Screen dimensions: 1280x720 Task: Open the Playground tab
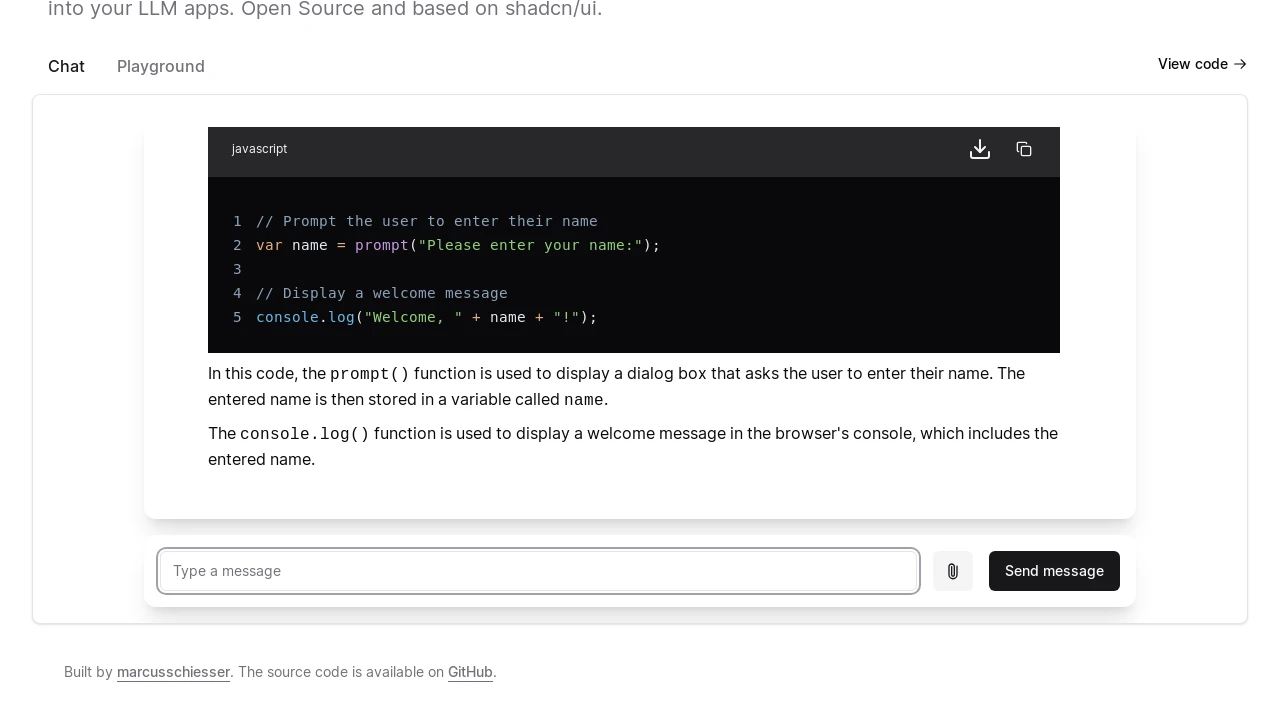(161, 66)
